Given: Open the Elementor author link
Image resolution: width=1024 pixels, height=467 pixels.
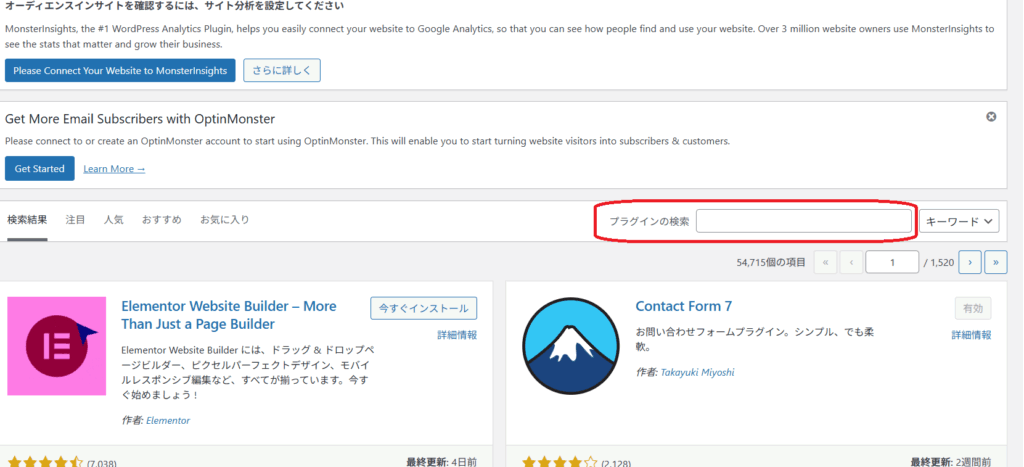Looking at the screenshot, I should point(168,421).
